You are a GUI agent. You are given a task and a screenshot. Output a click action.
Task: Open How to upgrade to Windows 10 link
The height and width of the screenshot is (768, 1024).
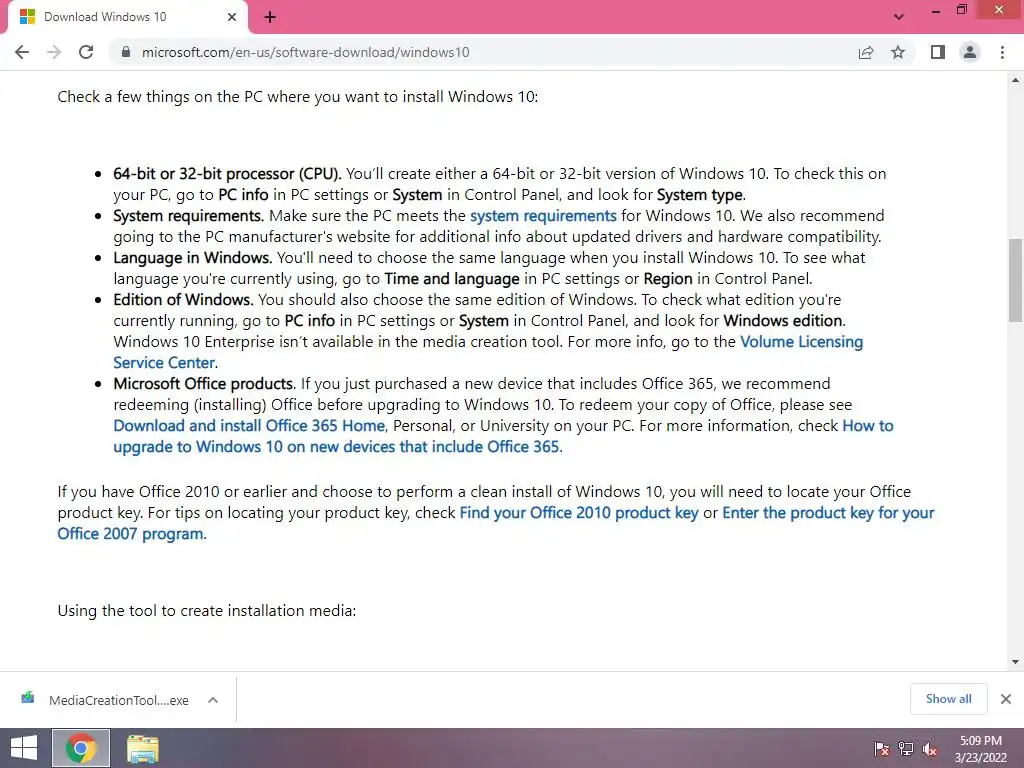[x=503, y=436]
